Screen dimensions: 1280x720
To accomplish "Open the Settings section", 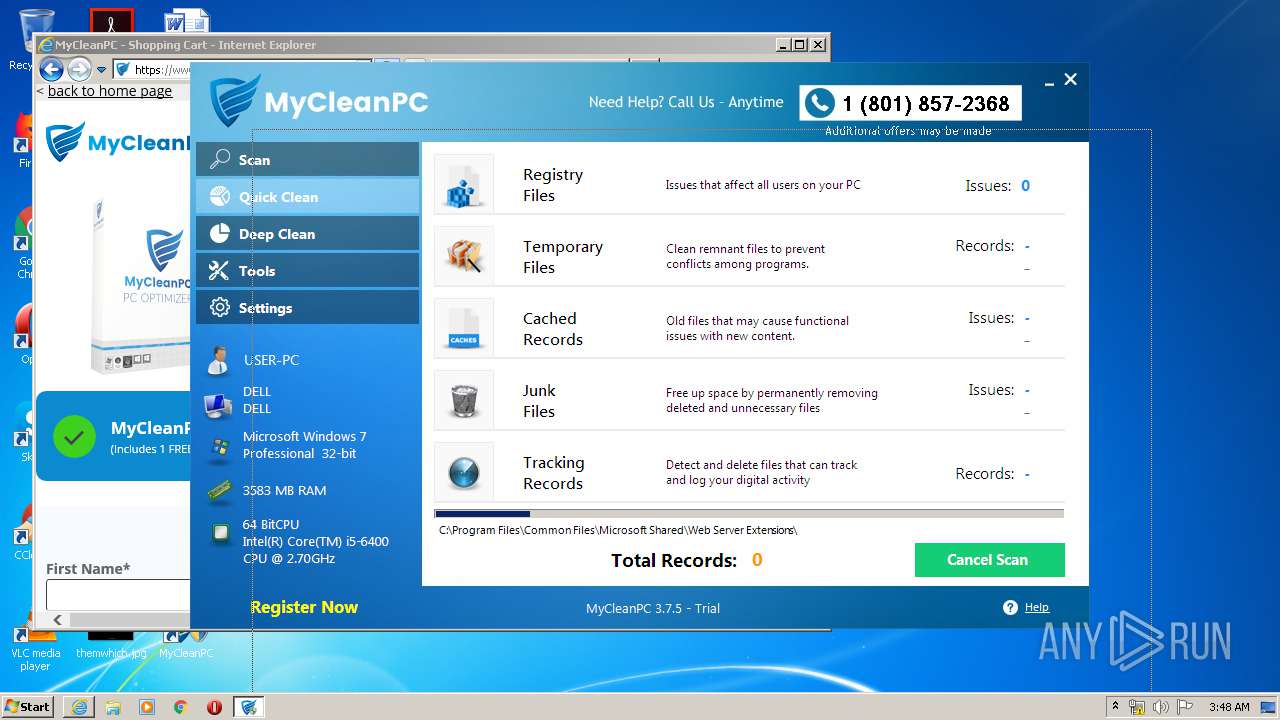I will (307, 308).
